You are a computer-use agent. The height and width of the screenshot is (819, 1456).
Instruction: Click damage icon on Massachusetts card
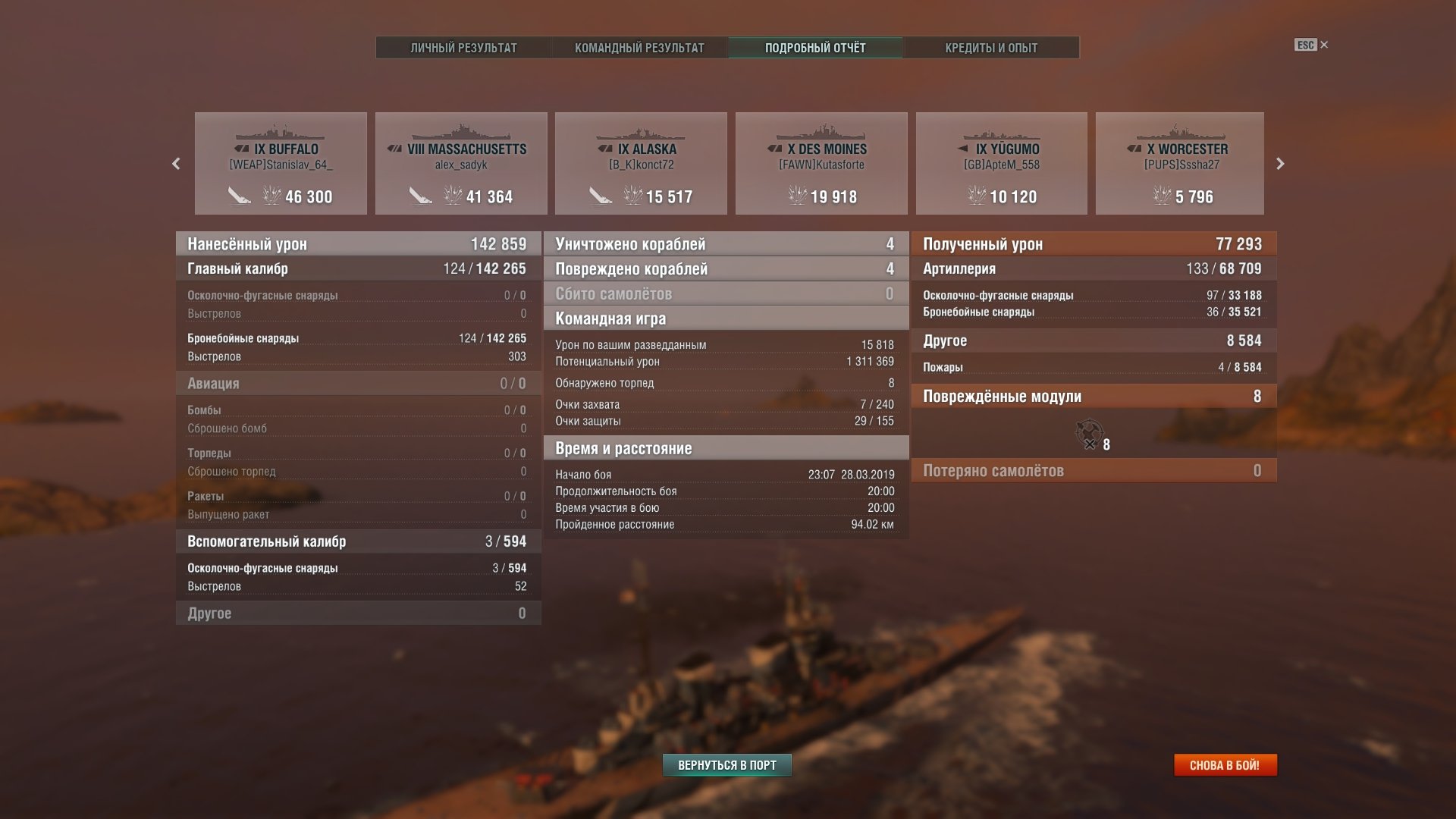[453, 196]
